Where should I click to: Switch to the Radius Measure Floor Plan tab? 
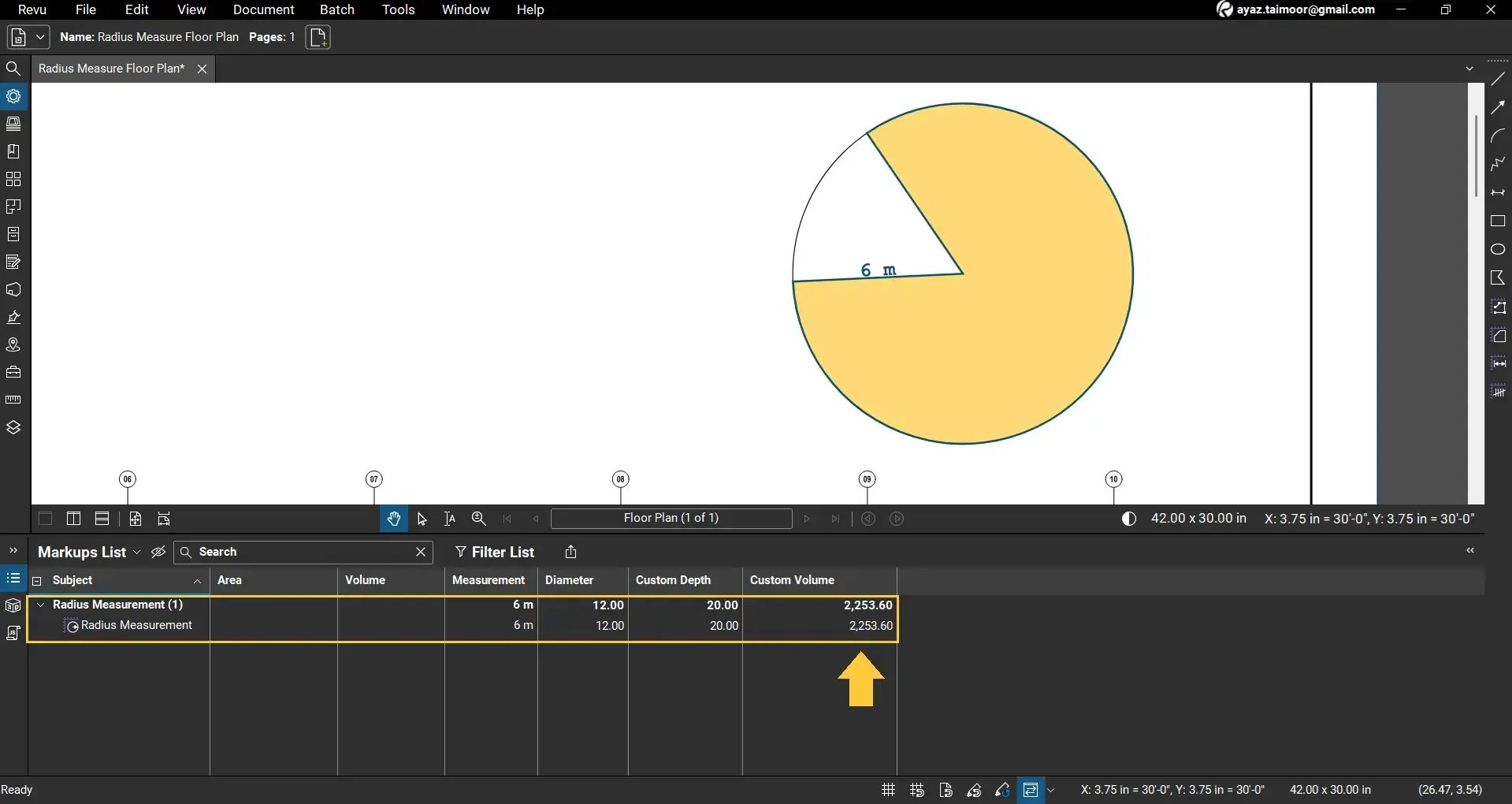click(110, 69)
